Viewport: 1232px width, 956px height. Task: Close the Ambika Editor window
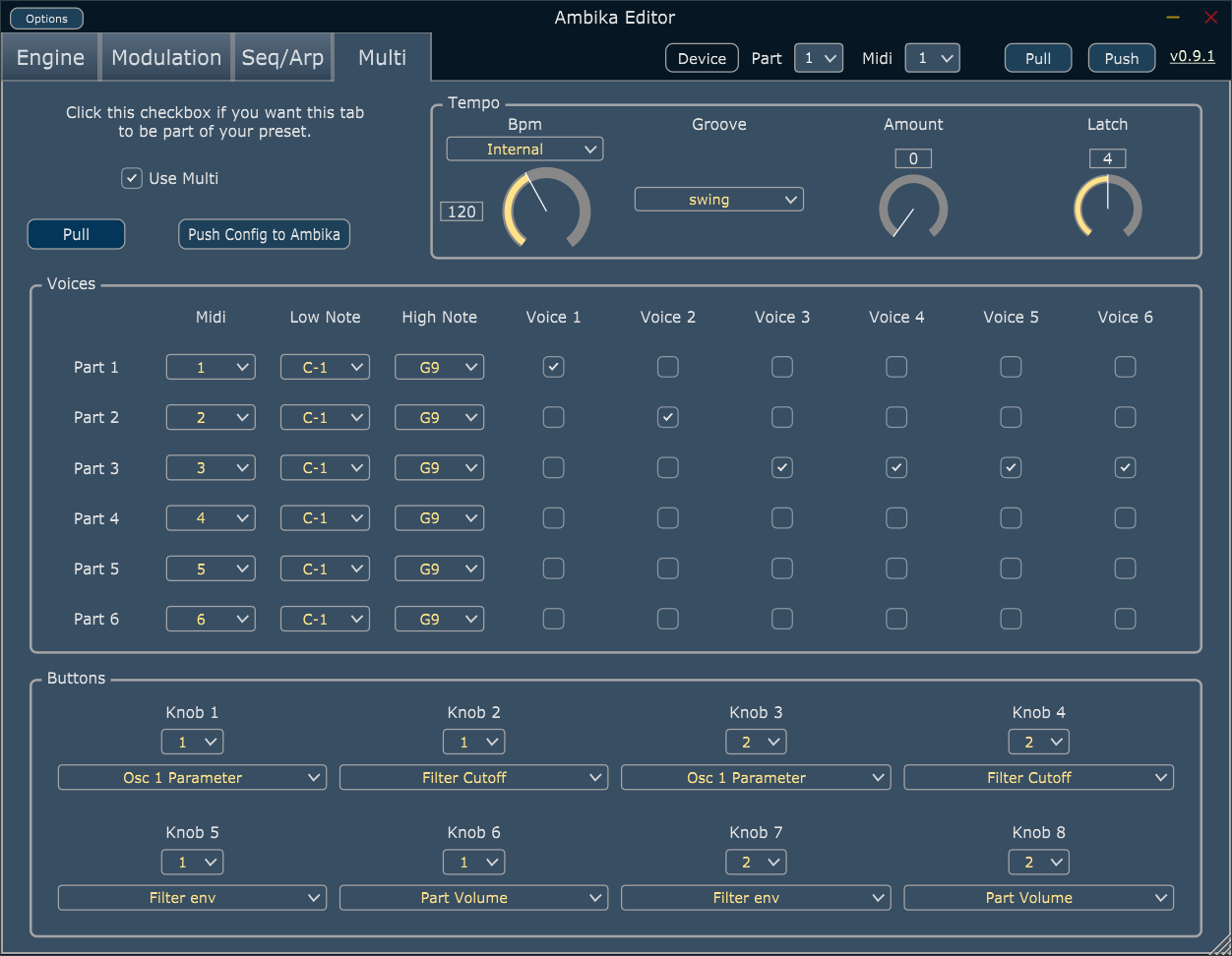pyautogui.click(x=1211, y=17)
